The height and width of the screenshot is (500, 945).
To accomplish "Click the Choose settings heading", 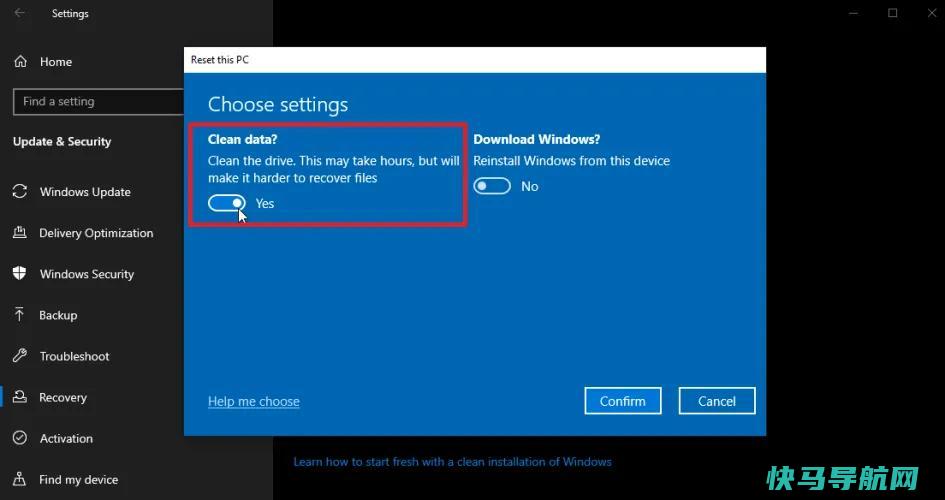I will (x=278, y=104).
